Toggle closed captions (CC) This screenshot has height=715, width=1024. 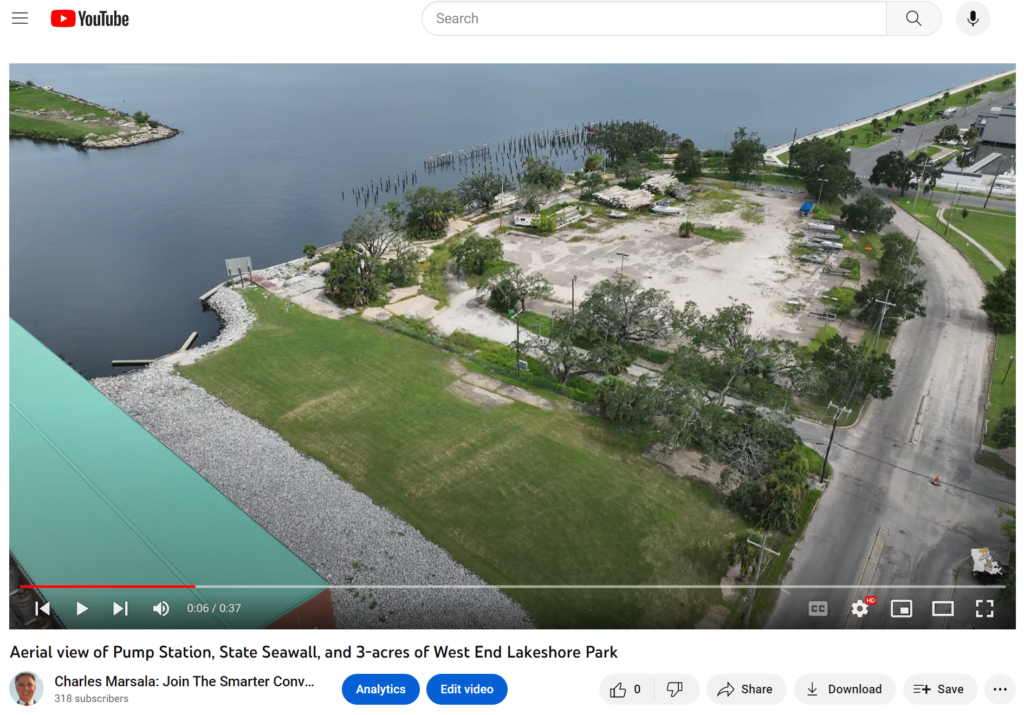pos(818,609)
